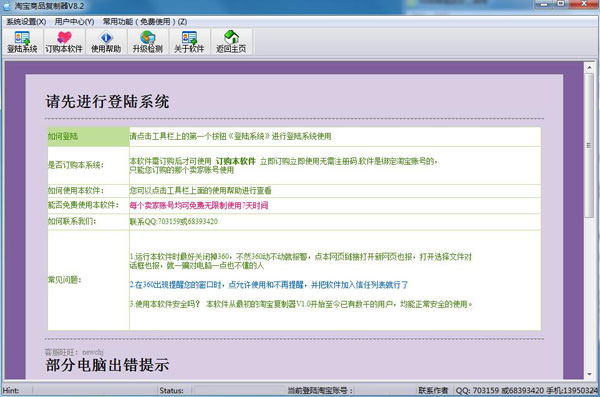Viewport: 600px width, 397px height.
Task: Close the 淘宝商品复制器 window
Action: pos(584,4)
